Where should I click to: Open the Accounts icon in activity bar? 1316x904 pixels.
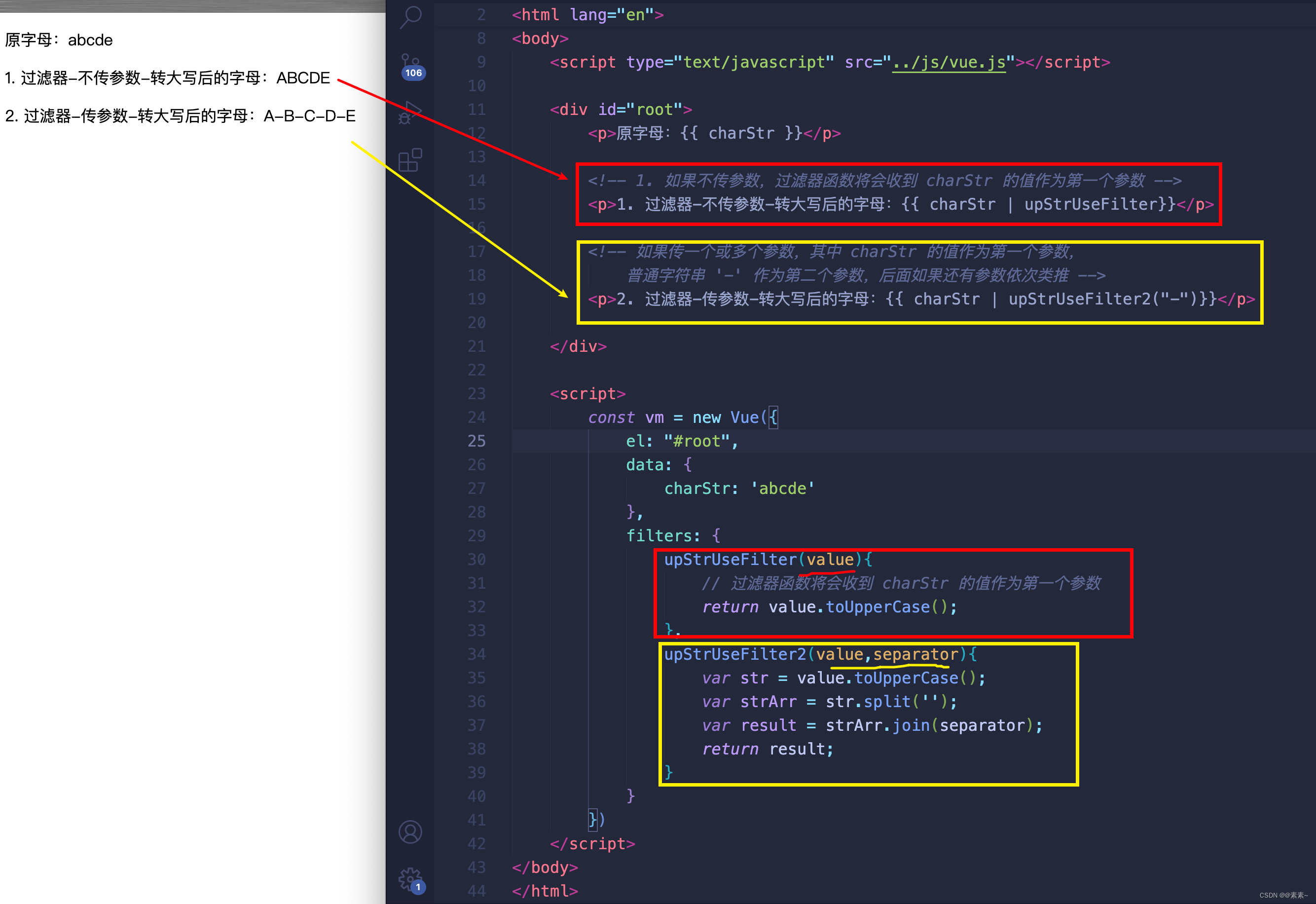point(410,832)
